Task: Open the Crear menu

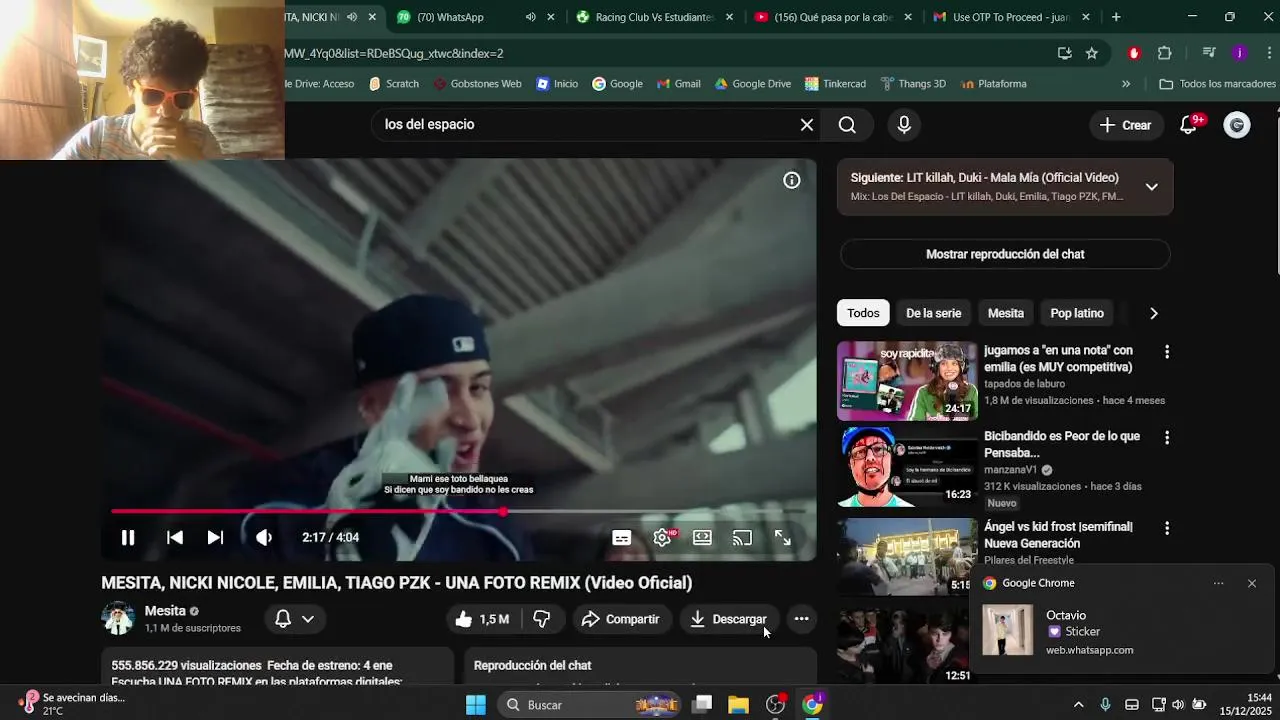Action: [1126, 125]
